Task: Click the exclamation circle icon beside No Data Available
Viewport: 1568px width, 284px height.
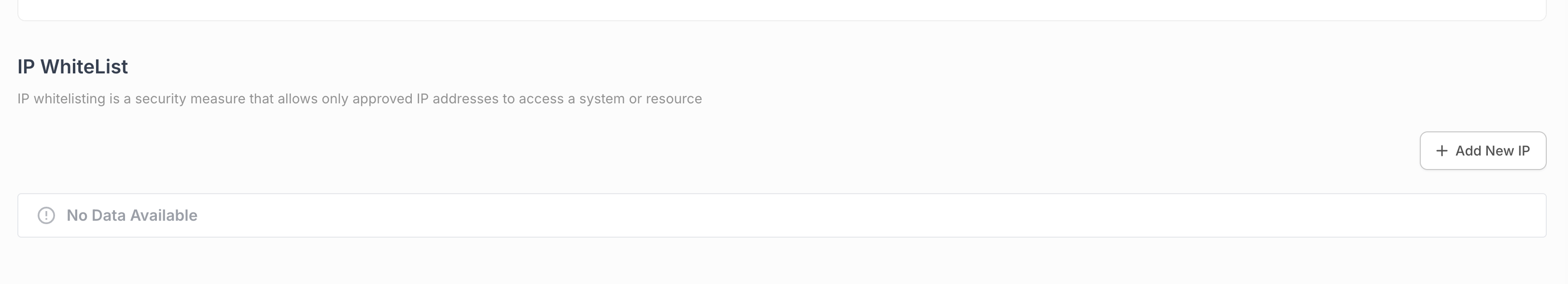Action: tap(46, 216)
